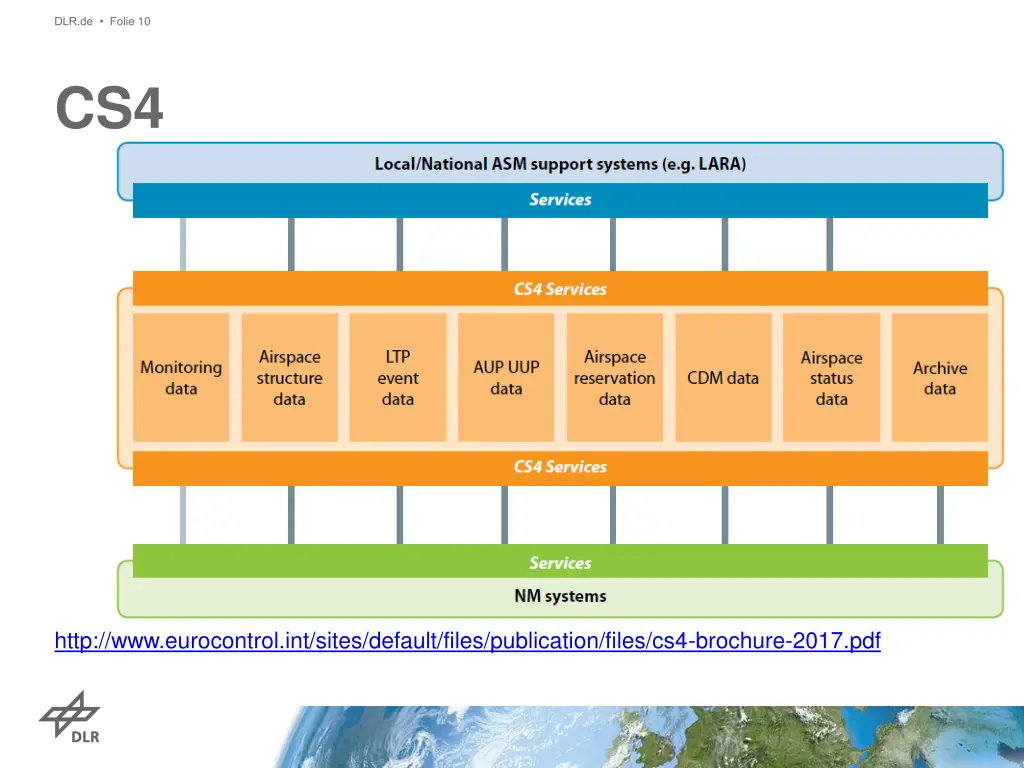Screen dimensions: 1024x768
Task: Click the NM systems label
Action: coord(560,597)
